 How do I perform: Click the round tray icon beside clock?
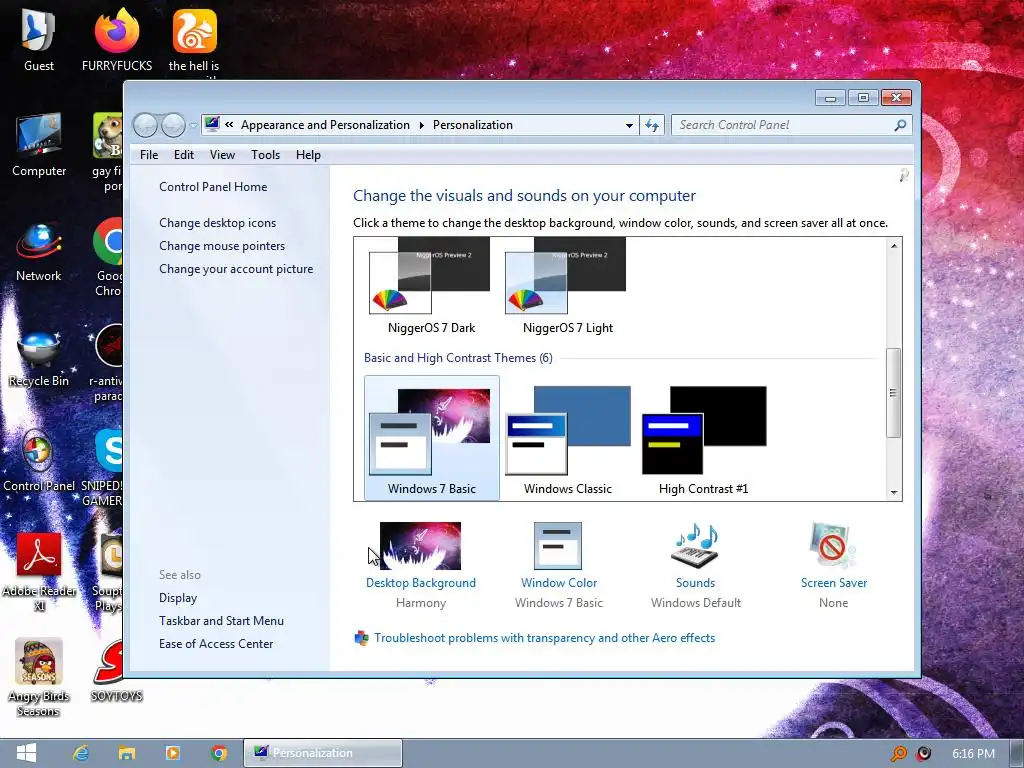(x=923, y=754)
